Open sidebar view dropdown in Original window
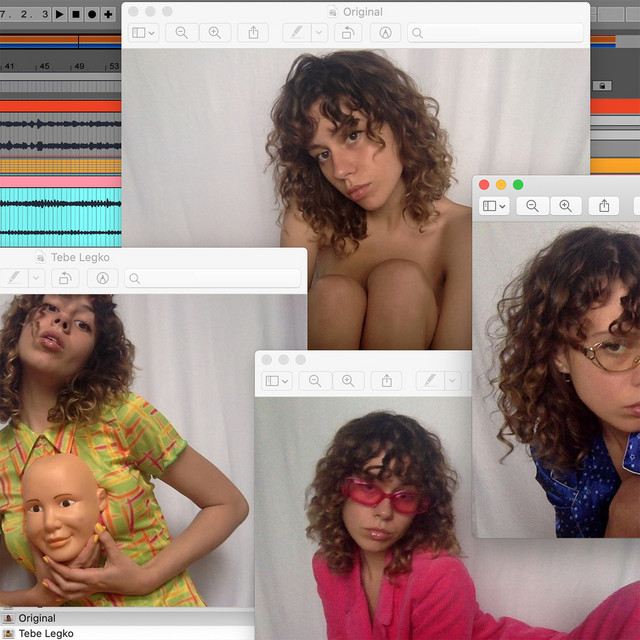This screenshot has height=640, width=640. tap(143, 33)
